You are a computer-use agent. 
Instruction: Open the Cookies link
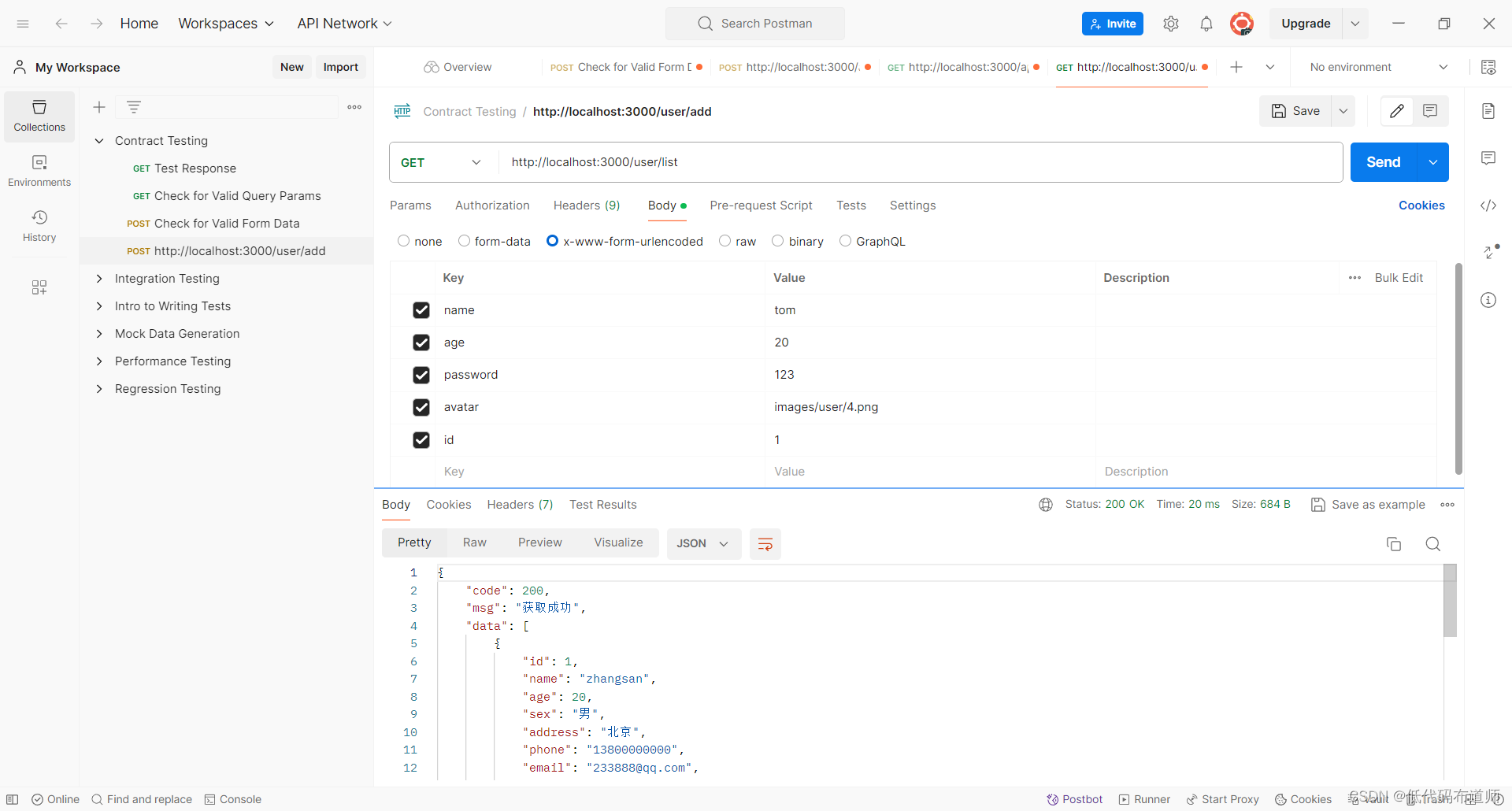(1421, 206)
